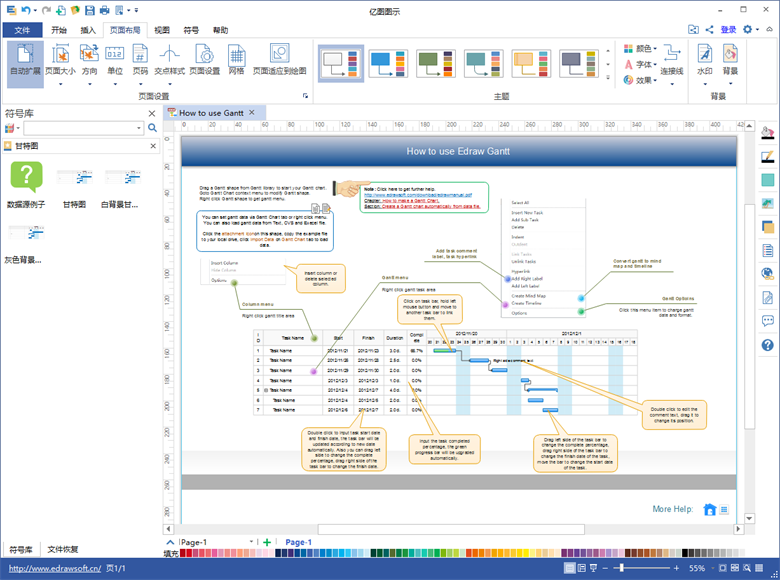Add a new page with the green plus
Viewport: 780px width, 580px height.
267,542
